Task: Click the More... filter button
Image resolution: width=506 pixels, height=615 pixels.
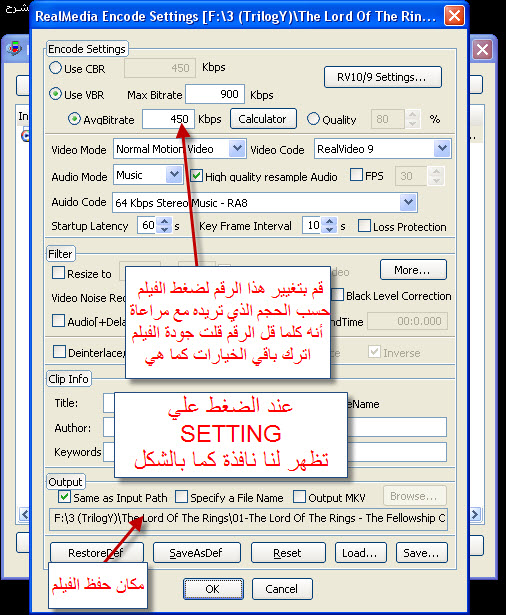Action: pos(413,270)
